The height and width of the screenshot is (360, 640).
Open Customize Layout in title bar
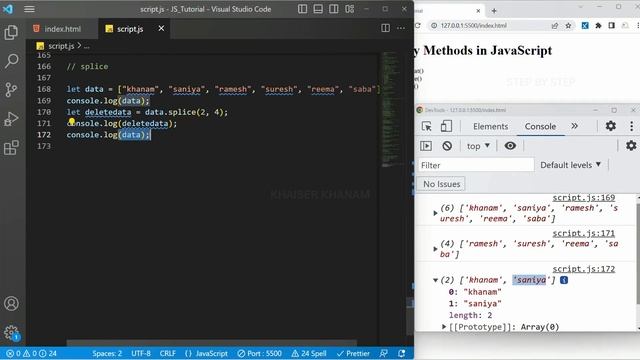coord(349,9)
